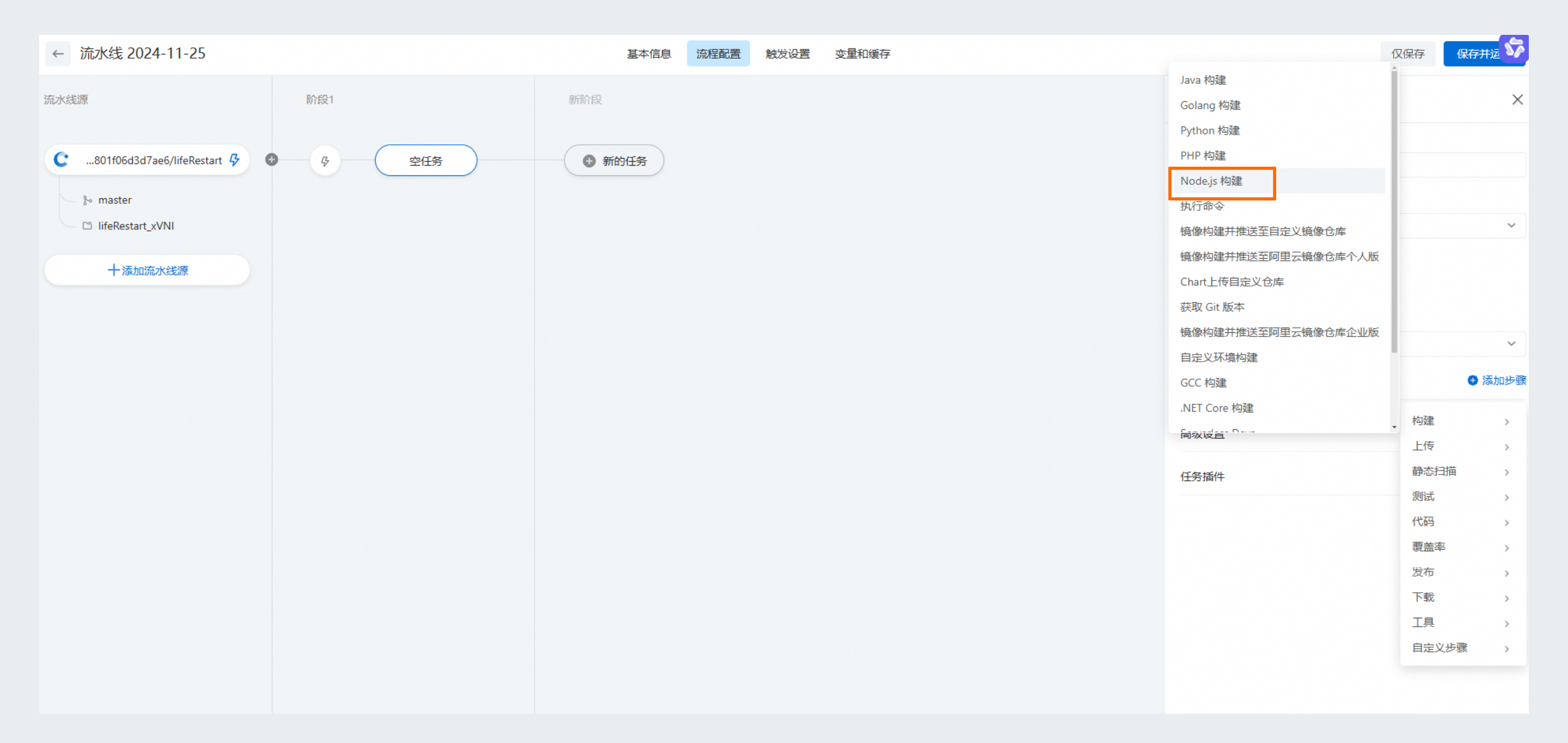
Task: Click the 保存并运行 button
Action: pos(1478,53)
